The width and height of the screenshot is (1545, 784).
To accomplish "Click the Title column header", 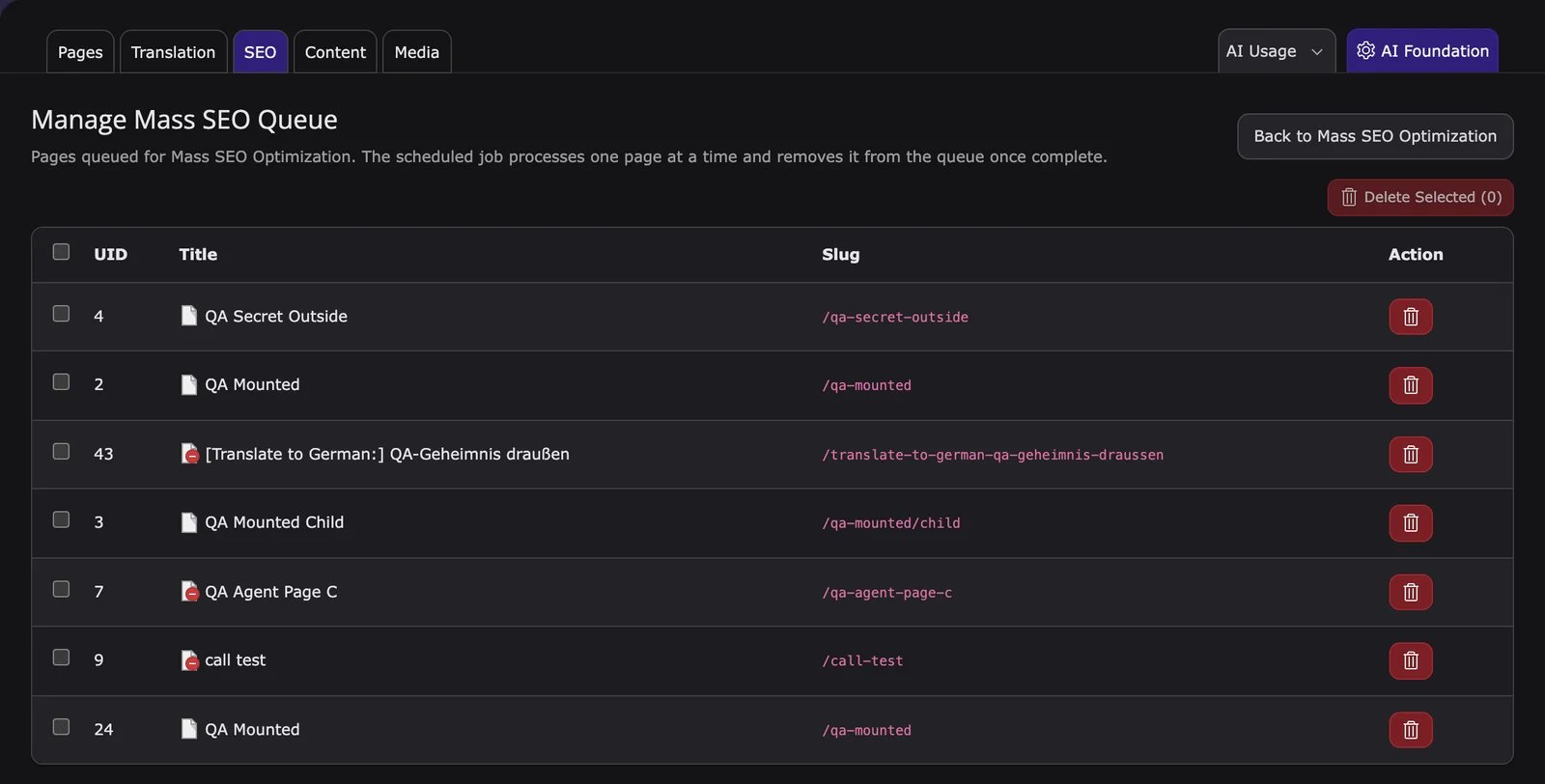I will click(198, 254).
